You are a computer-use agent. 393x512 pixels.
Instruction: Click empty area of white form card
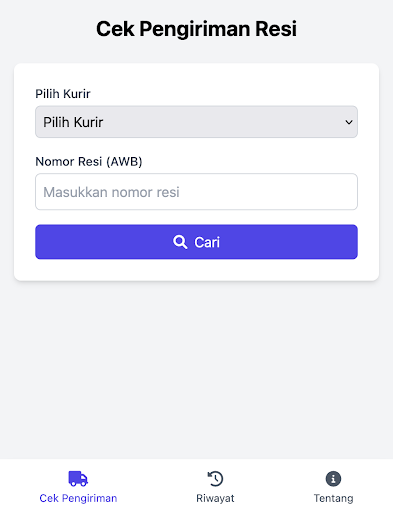(x=196, y=271)
